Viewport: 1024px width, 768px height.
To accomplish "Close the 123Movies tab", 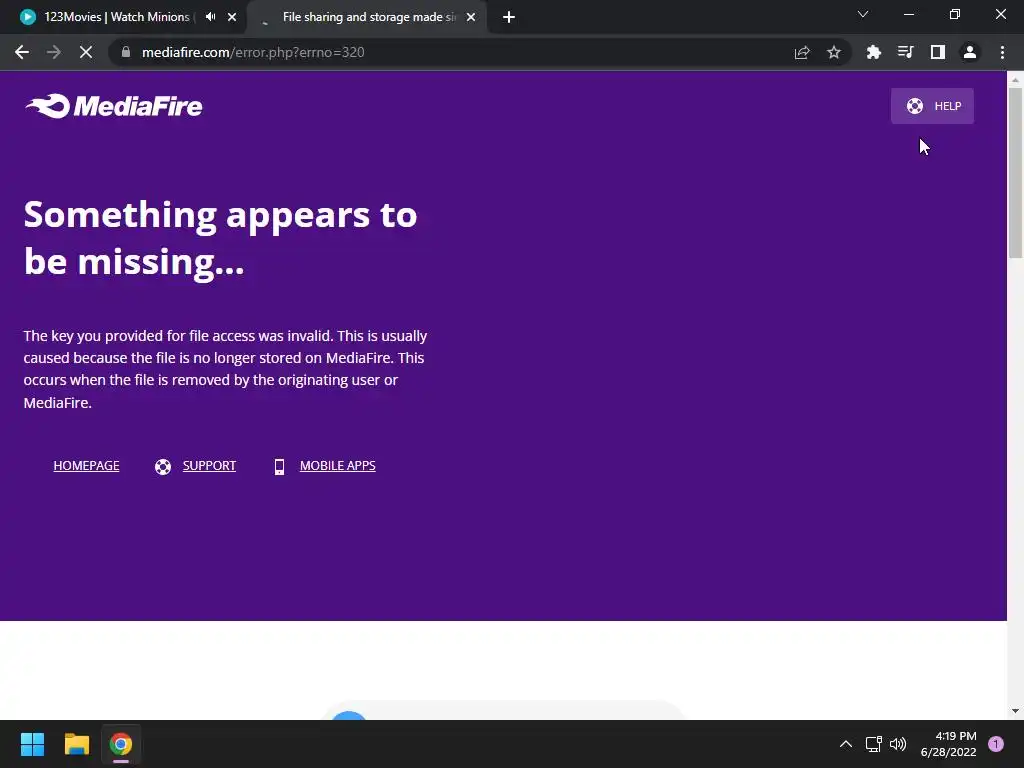I will [232, 17].
